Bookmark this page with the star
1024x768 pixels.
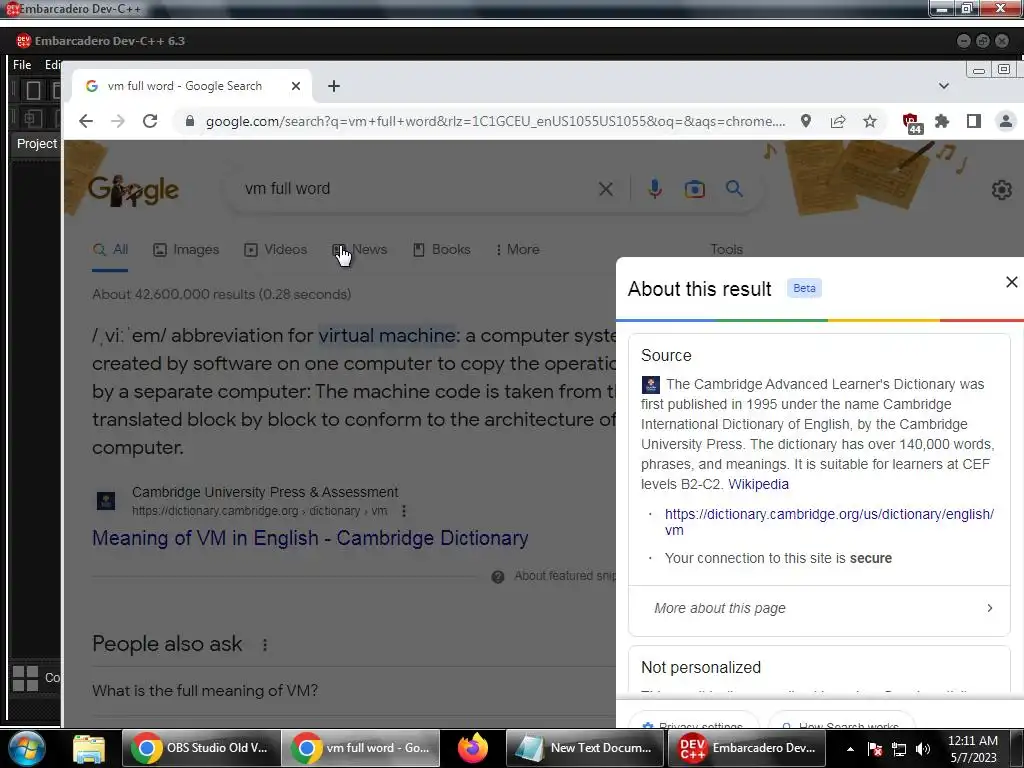click(x=870, y=121)
